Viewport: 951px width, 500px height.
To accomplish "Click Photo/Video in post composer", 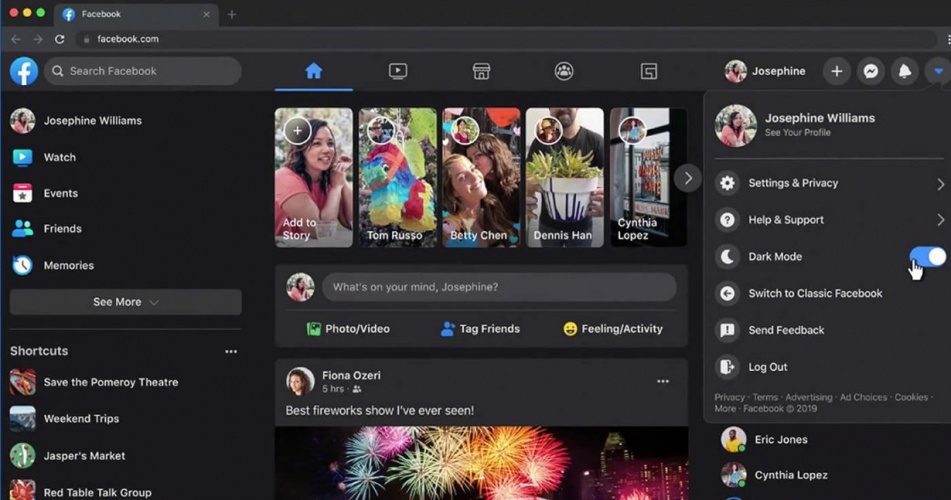I will pos(348,329).
